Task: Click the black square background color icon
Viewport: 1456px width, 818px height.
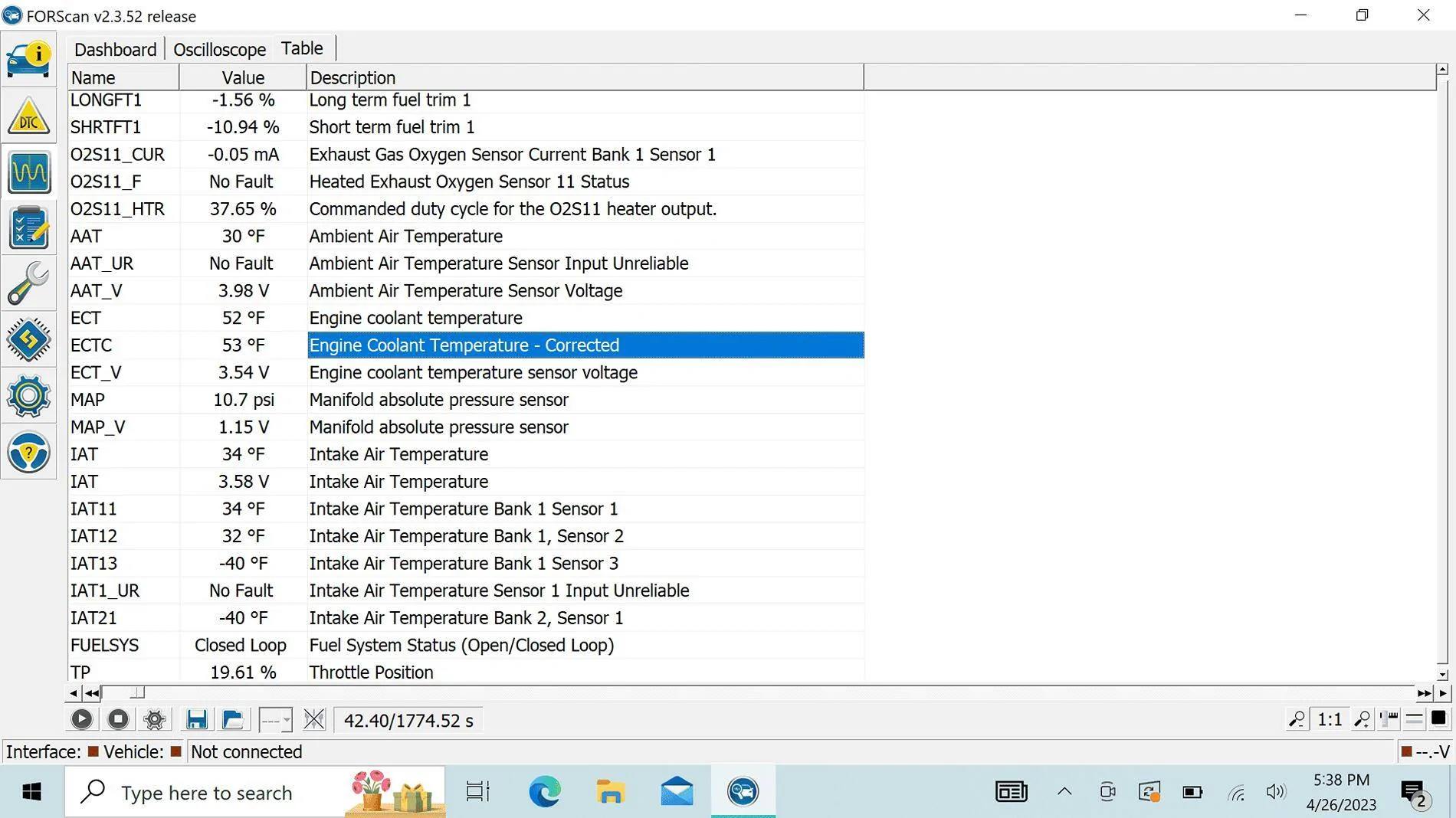Action: [x=1438, y=718]
